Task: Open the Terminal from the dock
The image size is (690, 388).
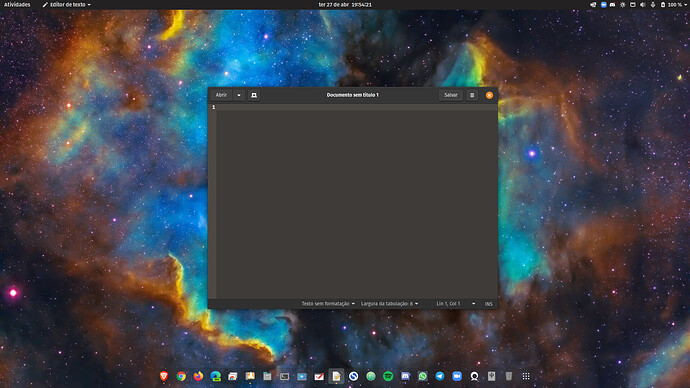Action: [x=284, y=376]
